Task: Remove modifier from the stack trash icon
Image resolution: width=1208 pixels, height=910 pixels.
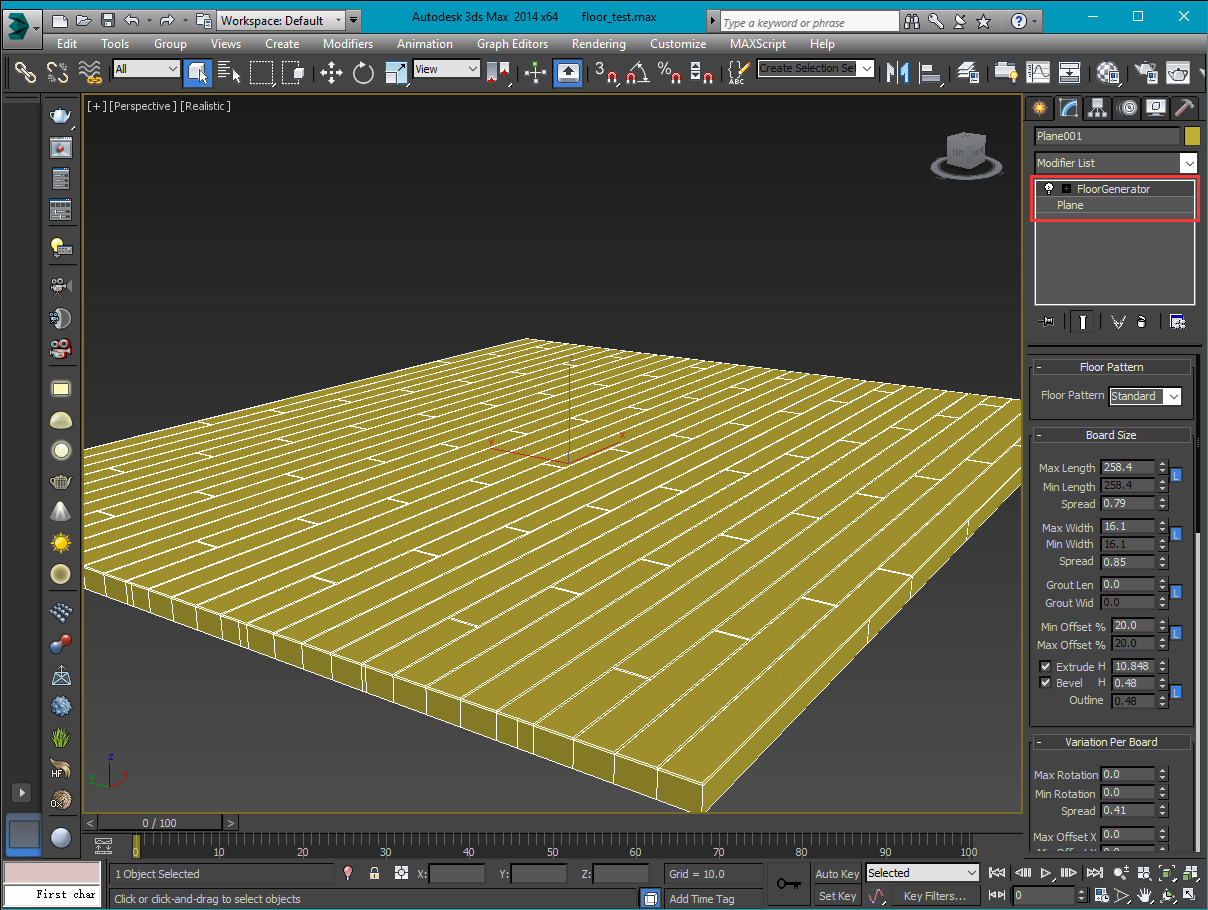Action: (x=1141, y=321)
